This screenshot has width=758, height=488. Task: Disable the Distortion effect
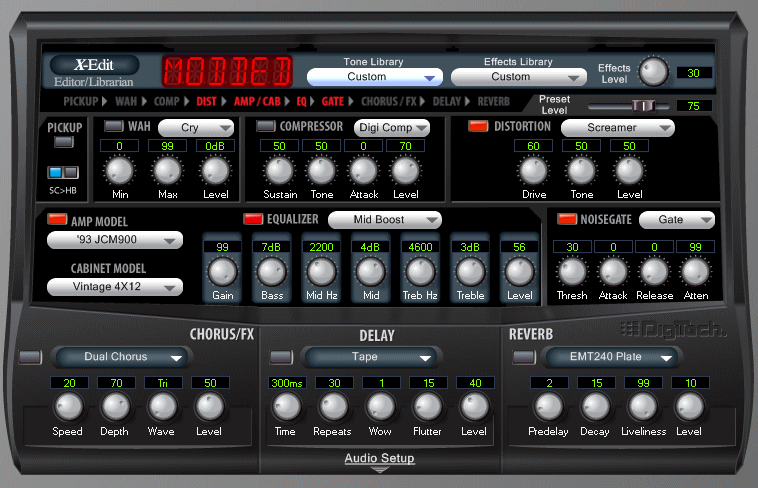click(478, 126)
